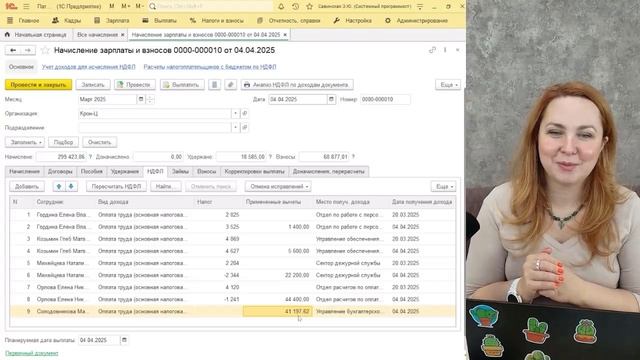The width and height of the screenshot is (640, 360).
Task: Open the Настройка section
Action: 353,20
